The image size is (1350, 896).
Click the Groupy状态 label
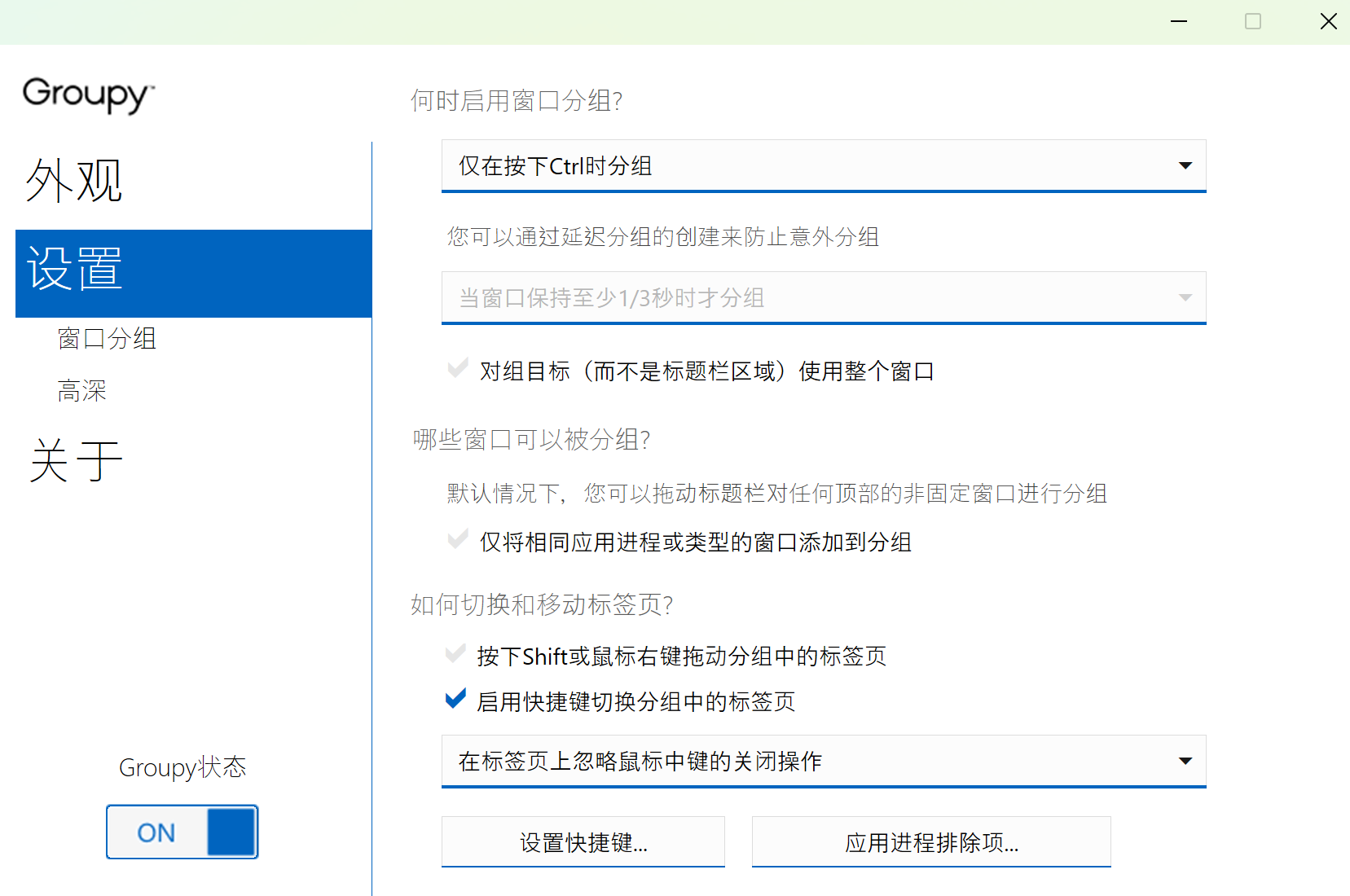point(182,767)
